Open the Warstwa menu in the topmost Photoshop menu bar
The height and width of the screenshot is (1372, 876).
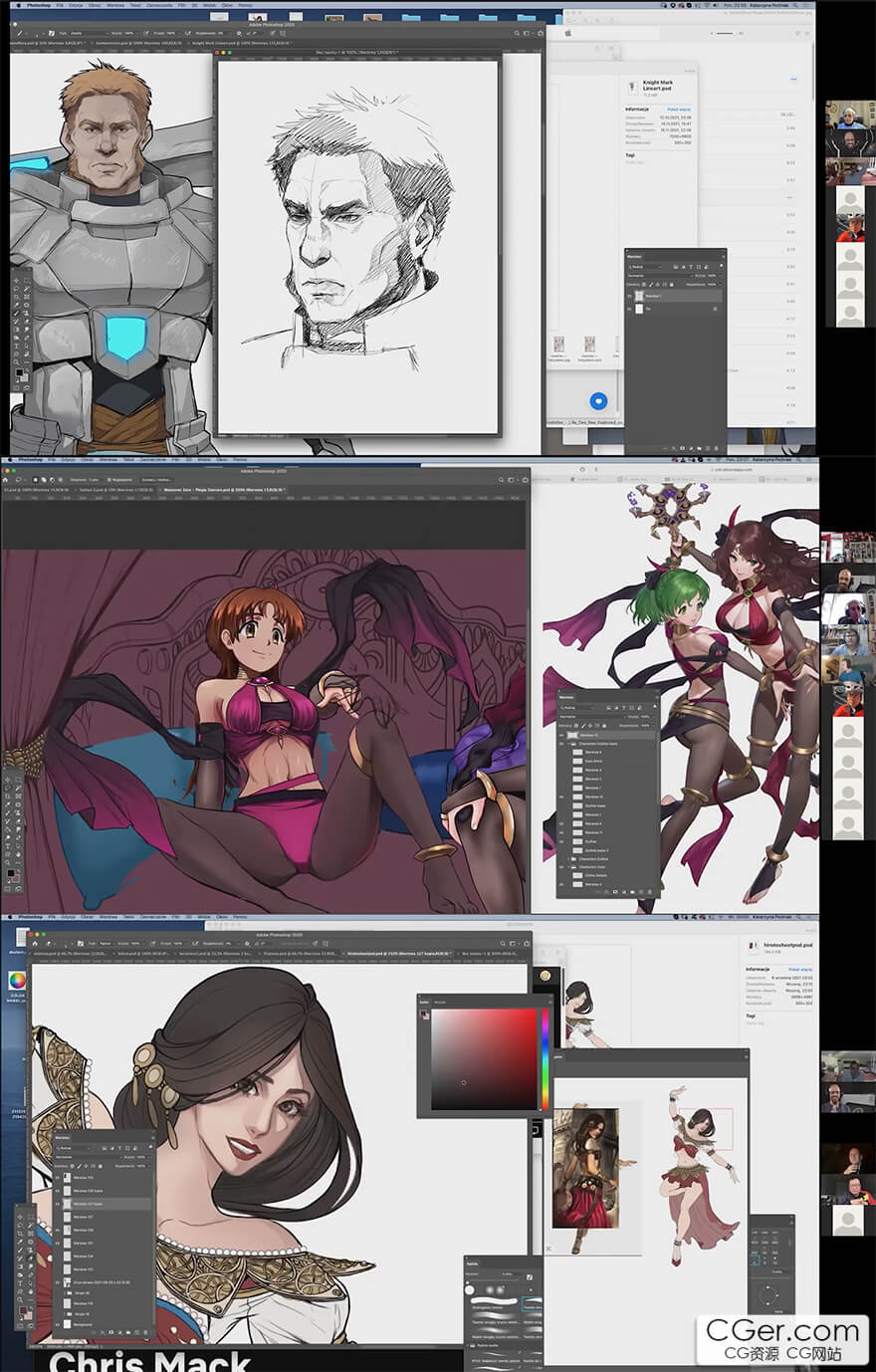click(115, 4)
